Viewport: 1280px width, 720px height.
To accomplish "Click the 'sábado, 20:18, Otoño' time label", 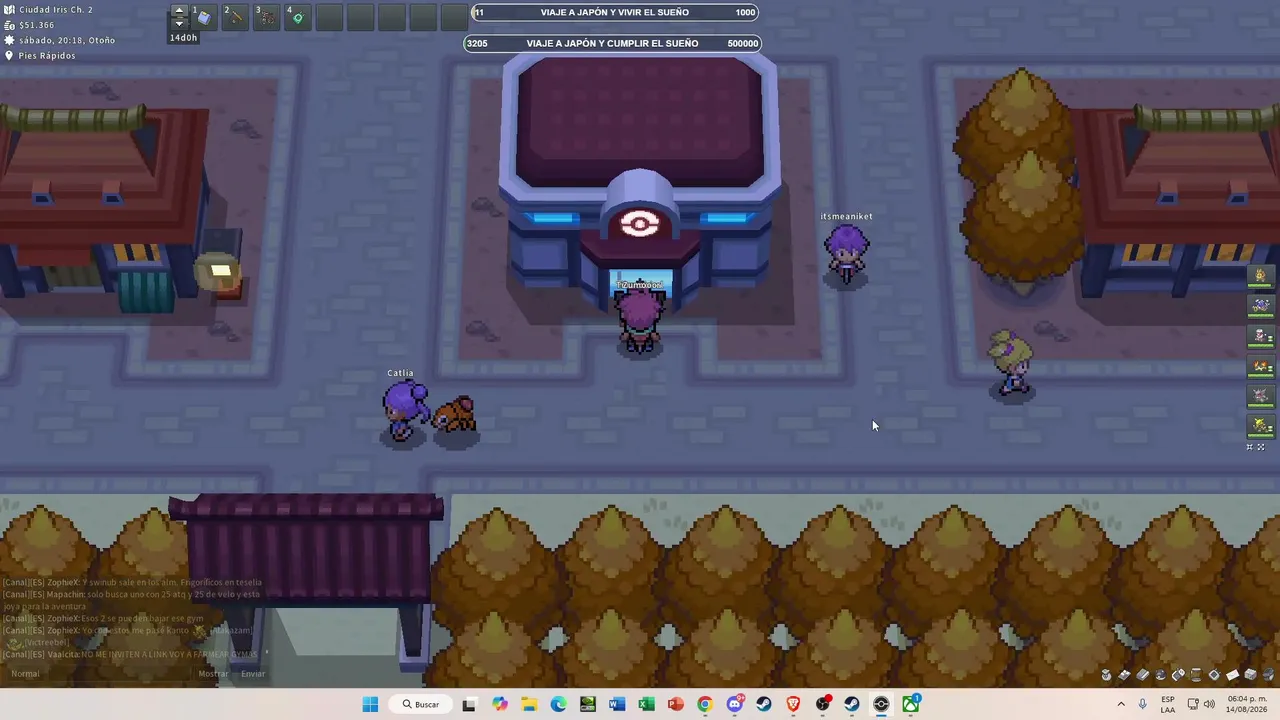I will [67, 40].
